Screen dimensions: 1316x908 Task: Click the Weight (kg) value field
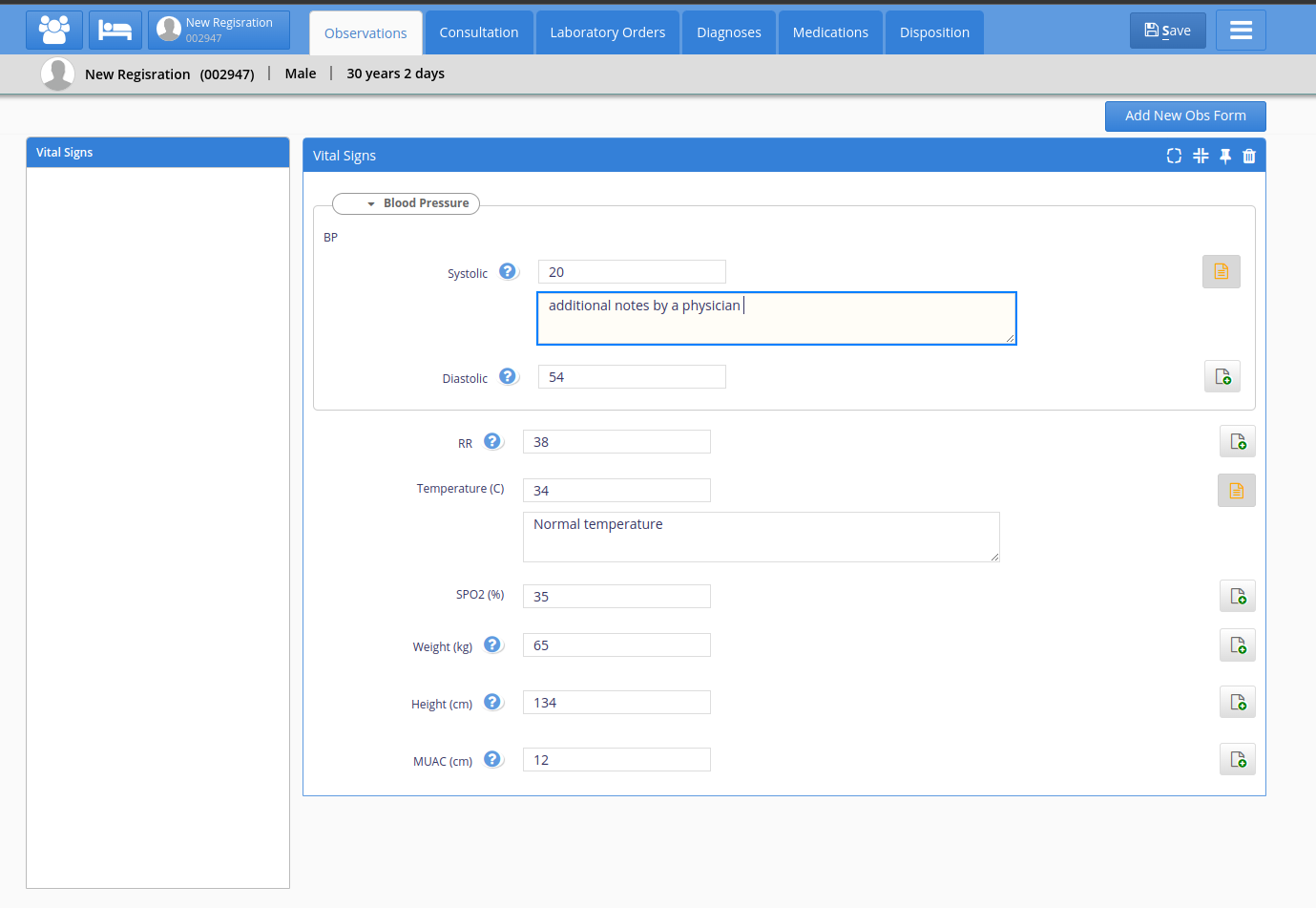tap(616, 645)
